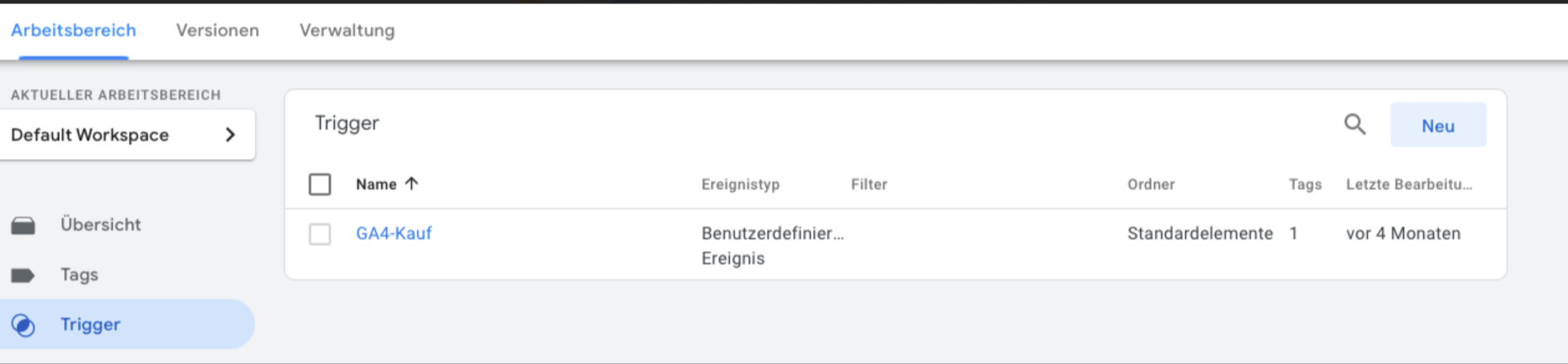Tick the select-all checkbox in header
This screenshot has width=1568, height=364.
320,184
